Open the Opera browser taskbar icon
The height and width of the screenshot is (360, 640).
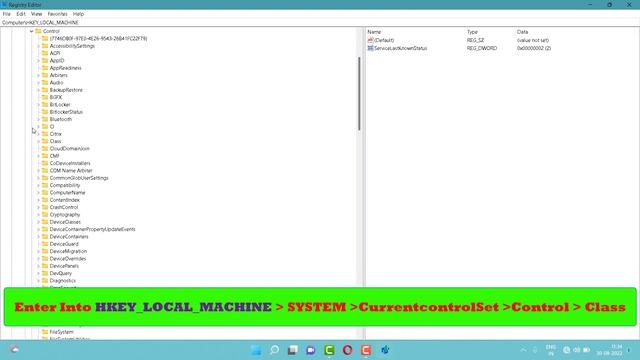(347, 350)
